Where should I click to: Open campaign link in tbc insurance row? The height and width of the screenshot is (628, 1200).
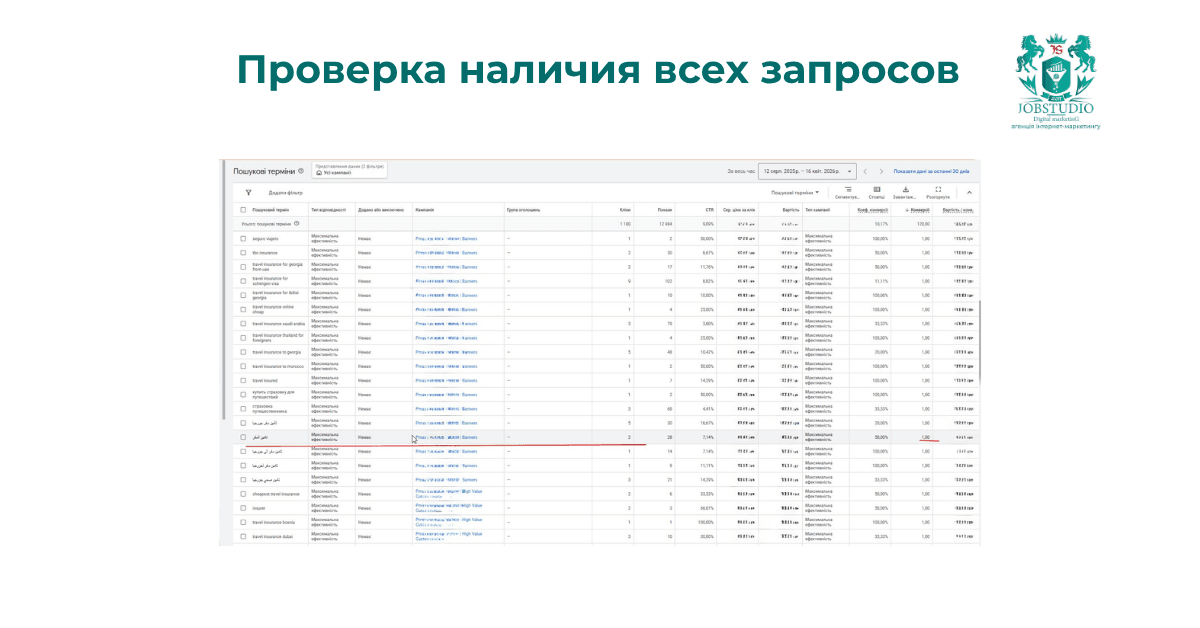(446, 253)
